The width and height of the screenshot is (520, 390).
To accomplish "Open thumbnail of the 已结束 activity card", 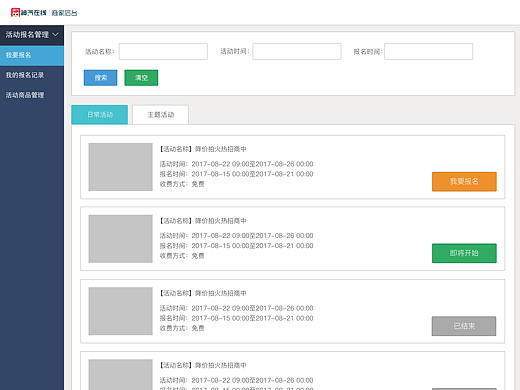I will click(x=120, y=311).
